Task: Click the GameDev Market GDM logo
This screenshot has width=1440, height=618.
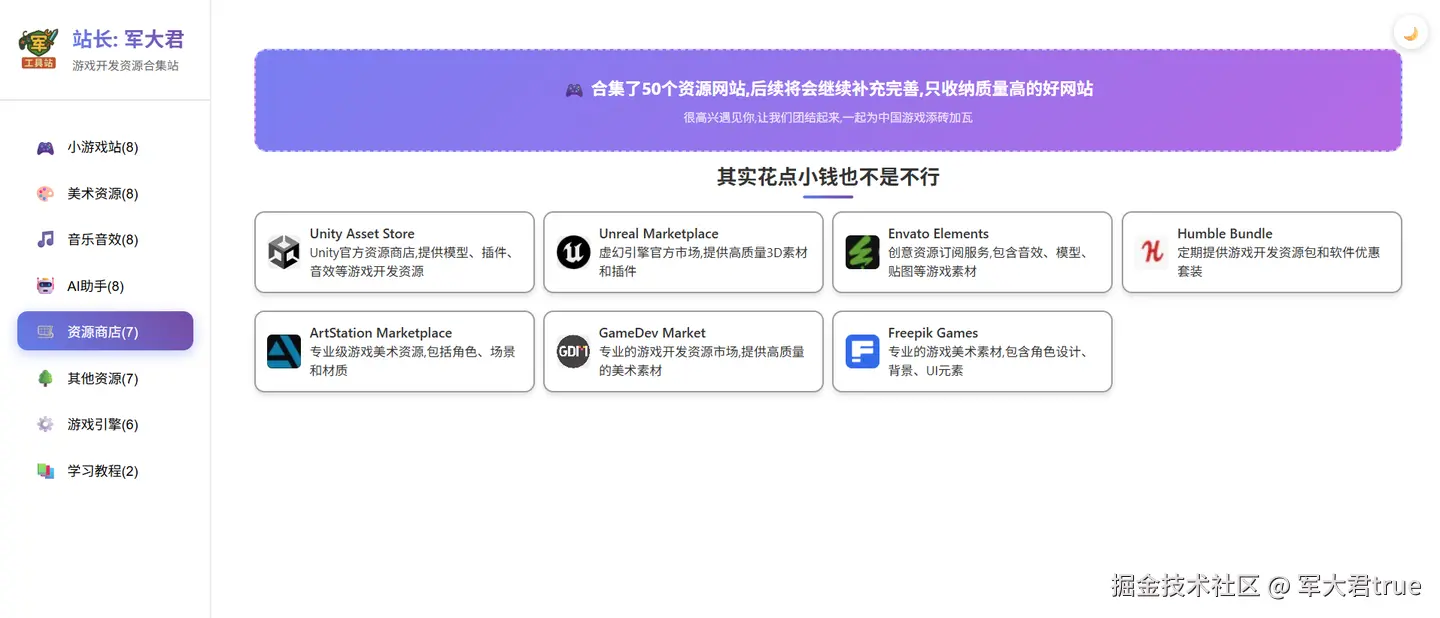Action: click(x=573, y=351)
